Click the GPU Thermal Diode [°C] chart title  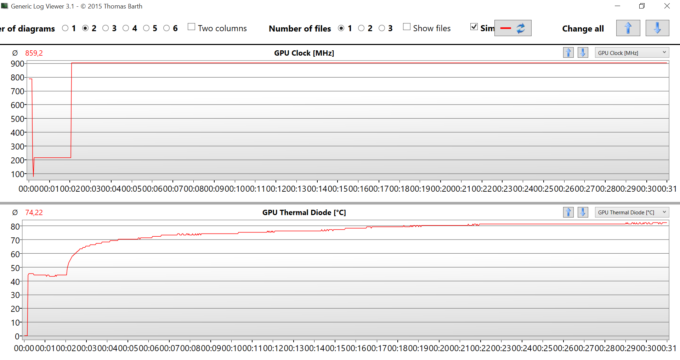304,212
